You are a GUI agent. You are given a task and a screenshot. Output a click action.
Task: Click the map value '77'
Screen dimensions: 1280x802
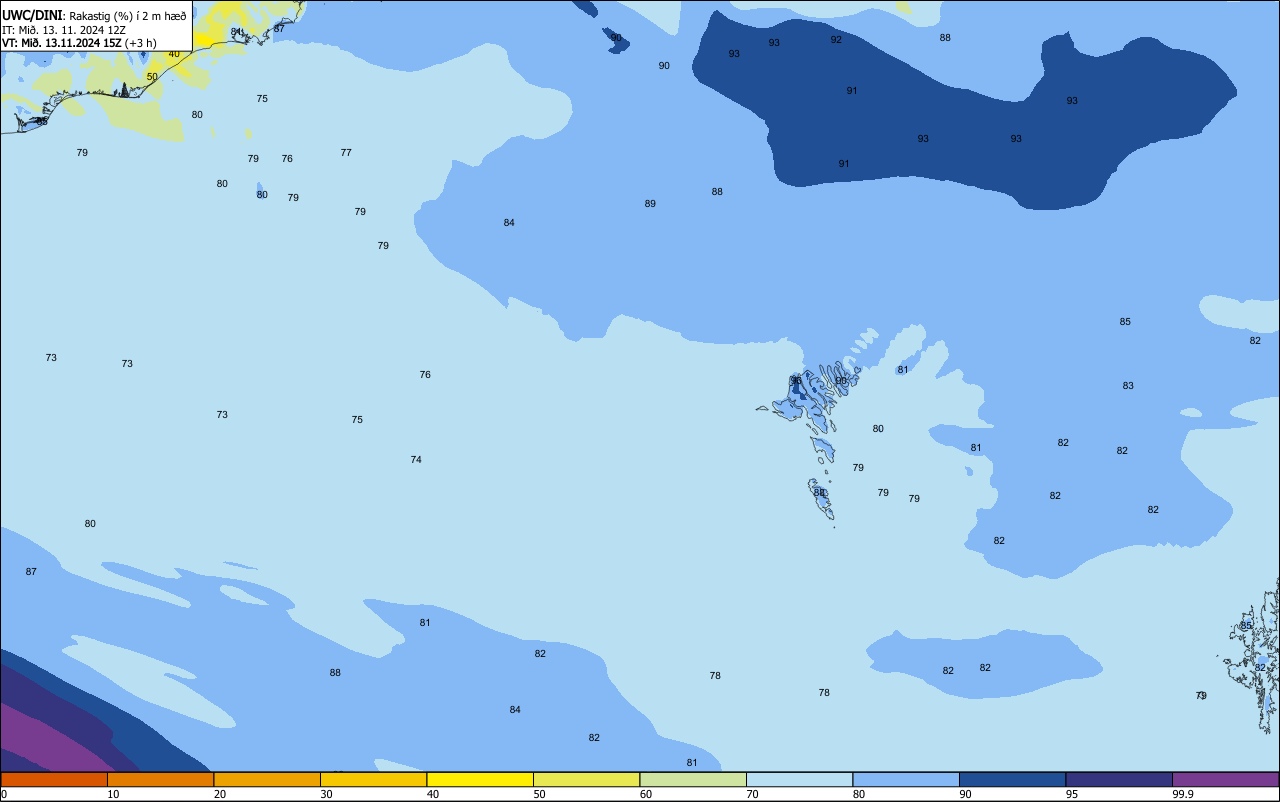coord(346,153)
